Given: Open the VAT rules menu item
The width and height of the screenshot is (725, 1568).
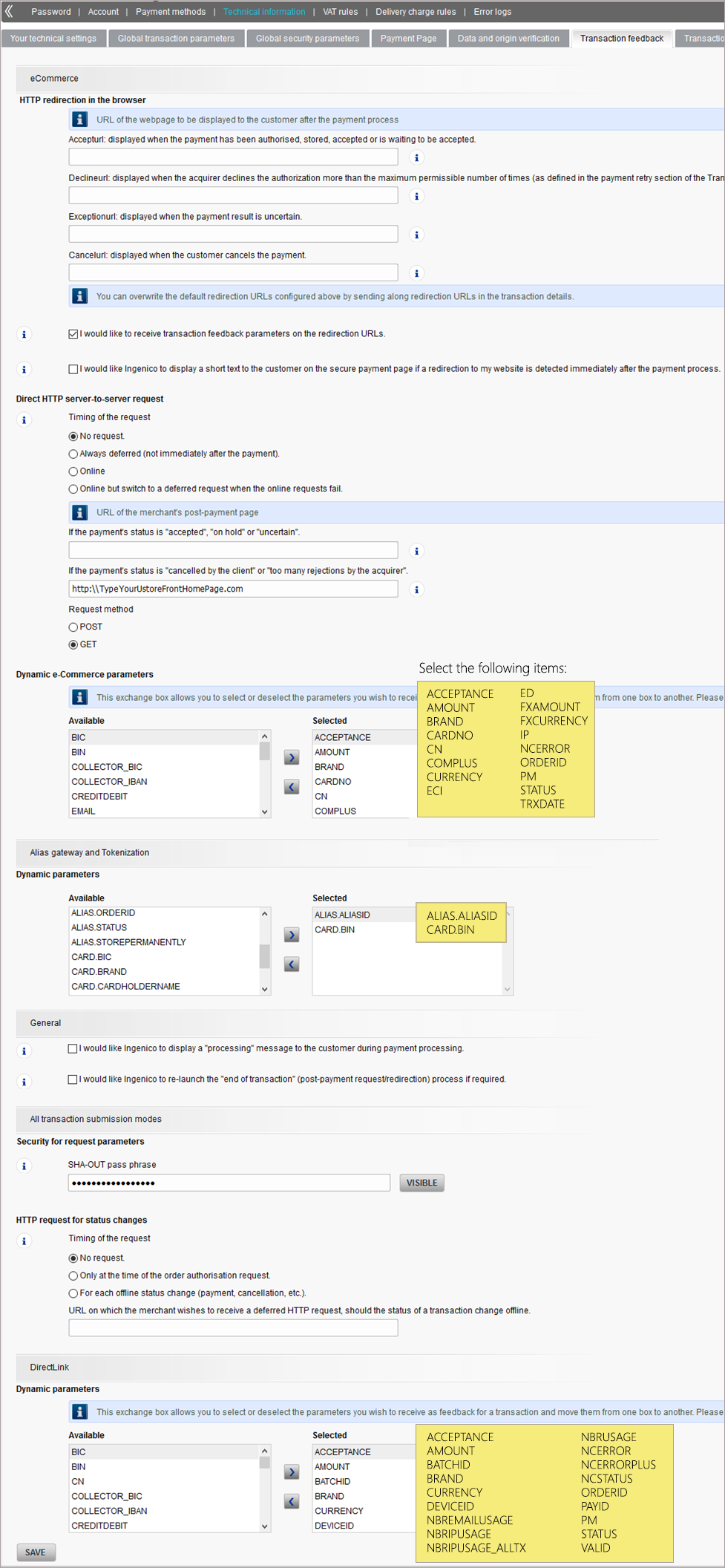Looking at the screenshot, I should tap(341, 12).
